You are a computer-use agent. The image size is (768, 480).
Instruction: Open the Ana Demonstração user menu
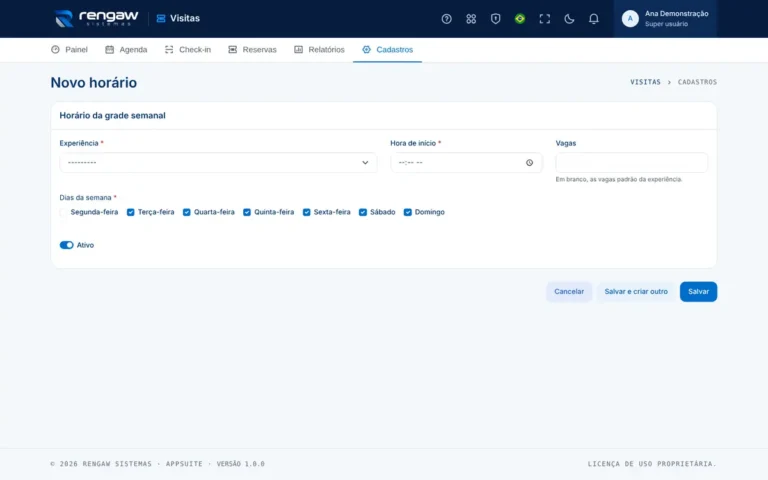pos(665,19)
